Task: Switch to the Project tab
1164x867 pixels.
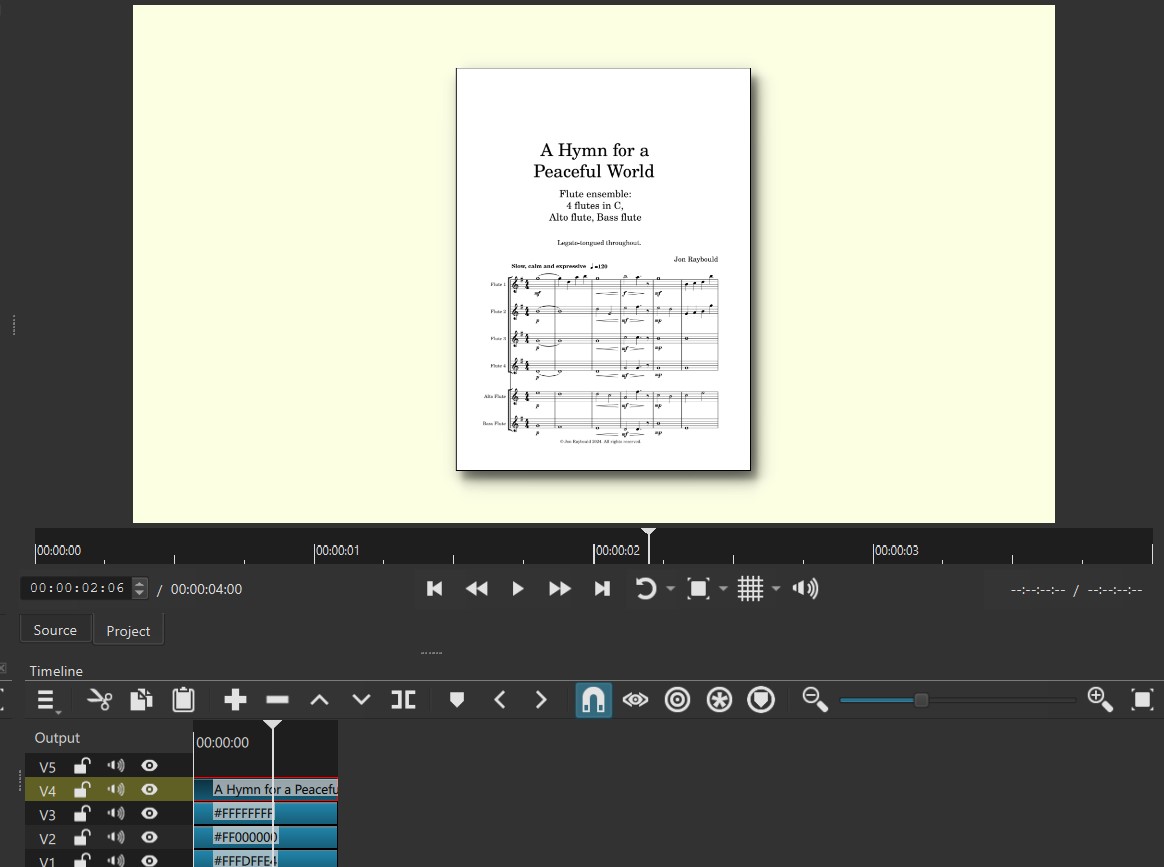Action: coord(128,631)
